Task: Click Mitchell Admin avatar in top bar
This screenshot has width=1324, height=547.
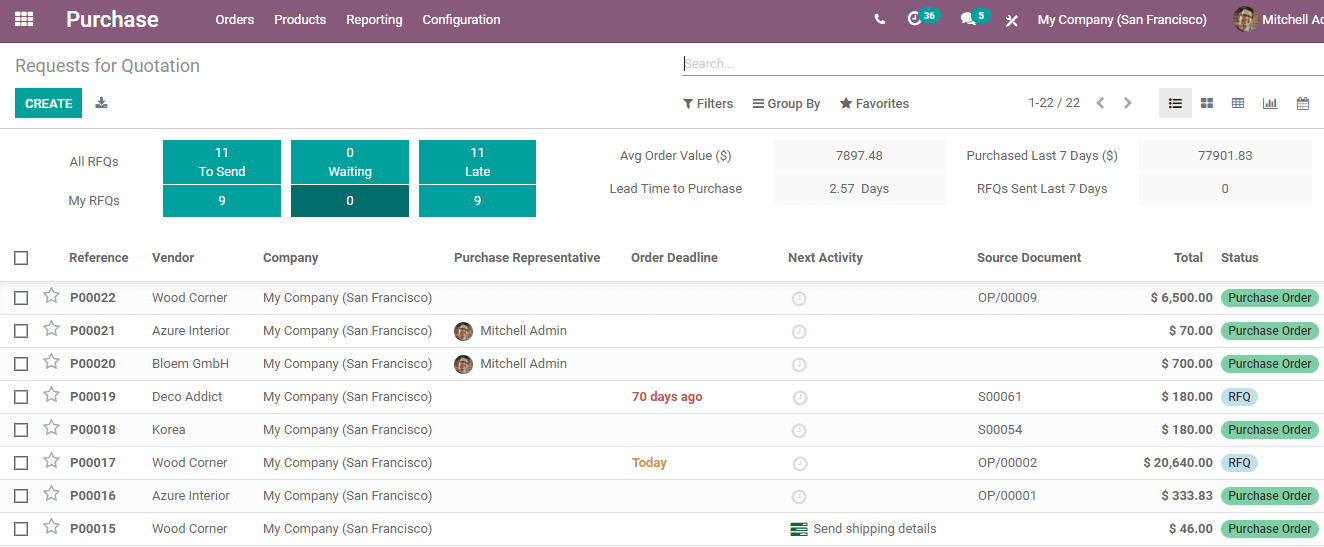Action: (x=1245, y=19)
